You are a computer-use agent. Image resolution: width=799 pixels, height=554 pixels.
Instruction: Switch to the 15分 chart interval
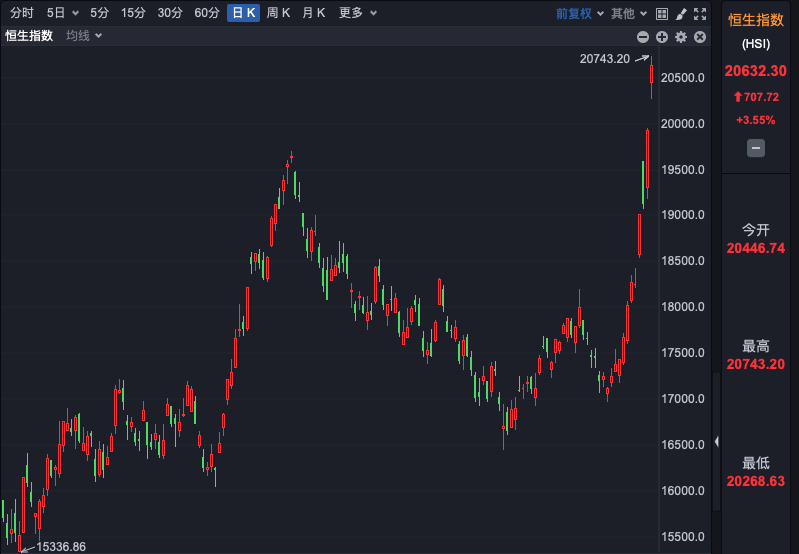133,13
